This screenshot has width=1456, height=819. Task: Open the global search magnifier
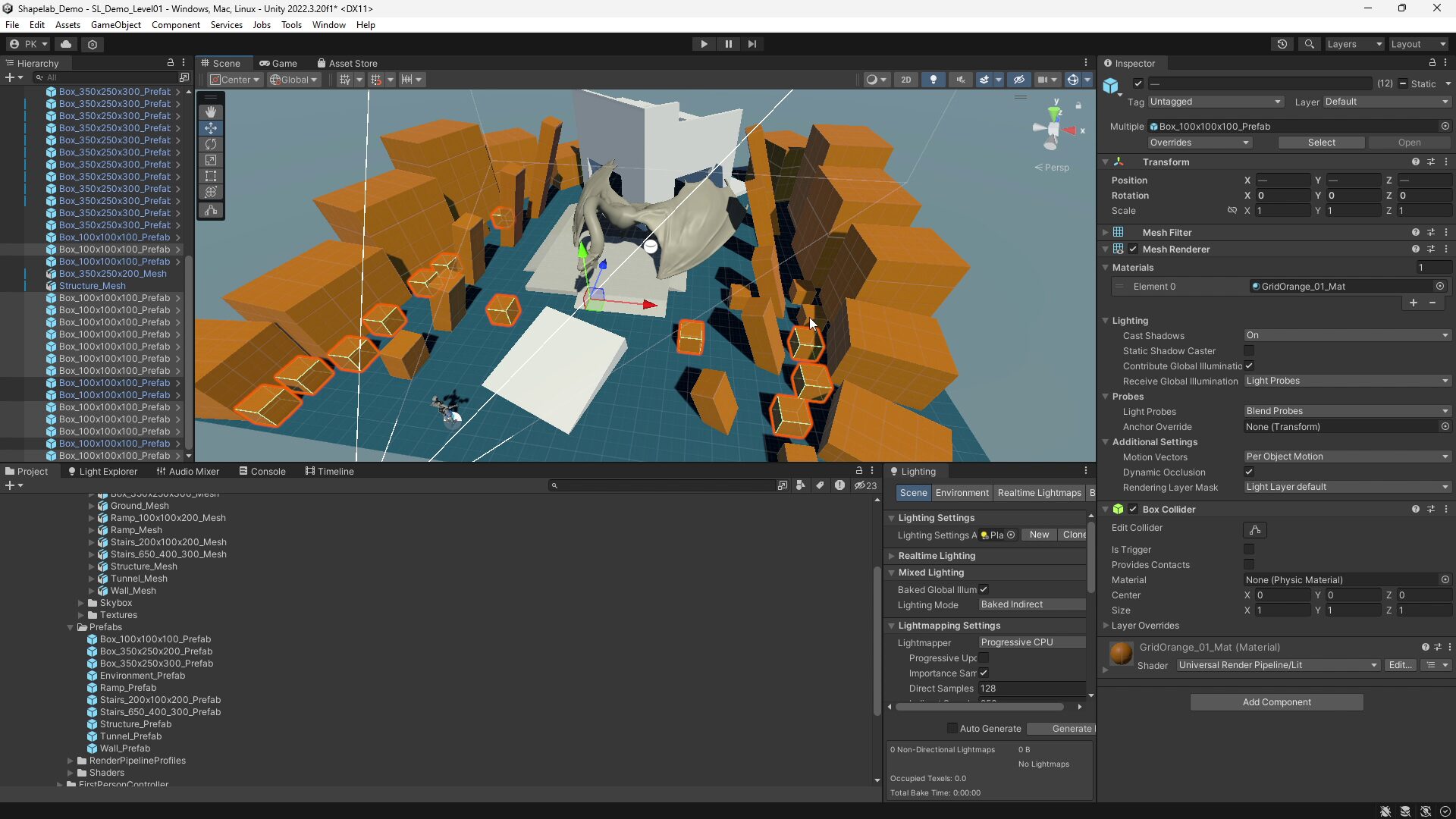(1309, 44)
